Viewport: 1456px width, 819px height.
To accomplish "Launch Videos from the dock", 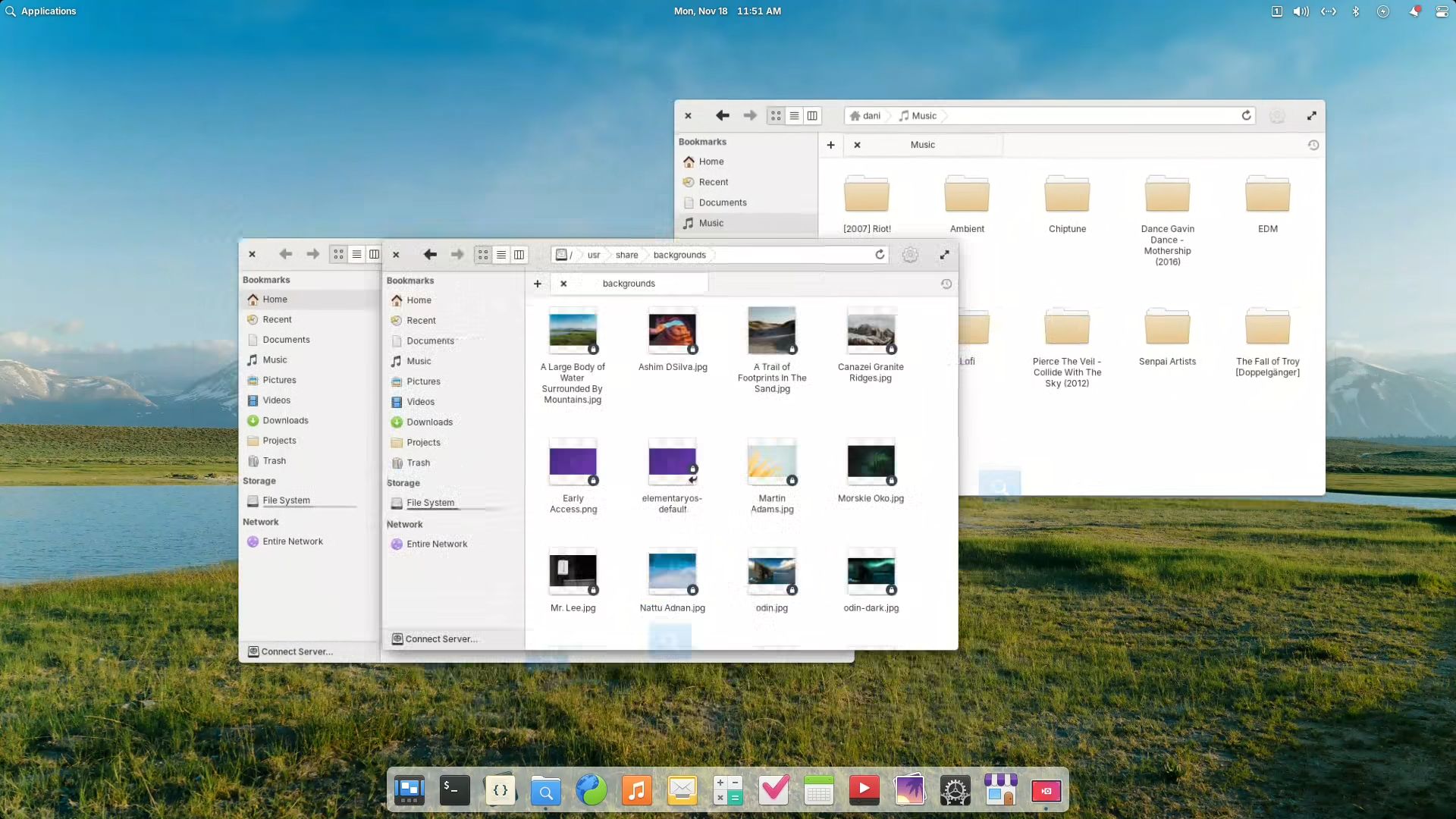I will 864,790.
